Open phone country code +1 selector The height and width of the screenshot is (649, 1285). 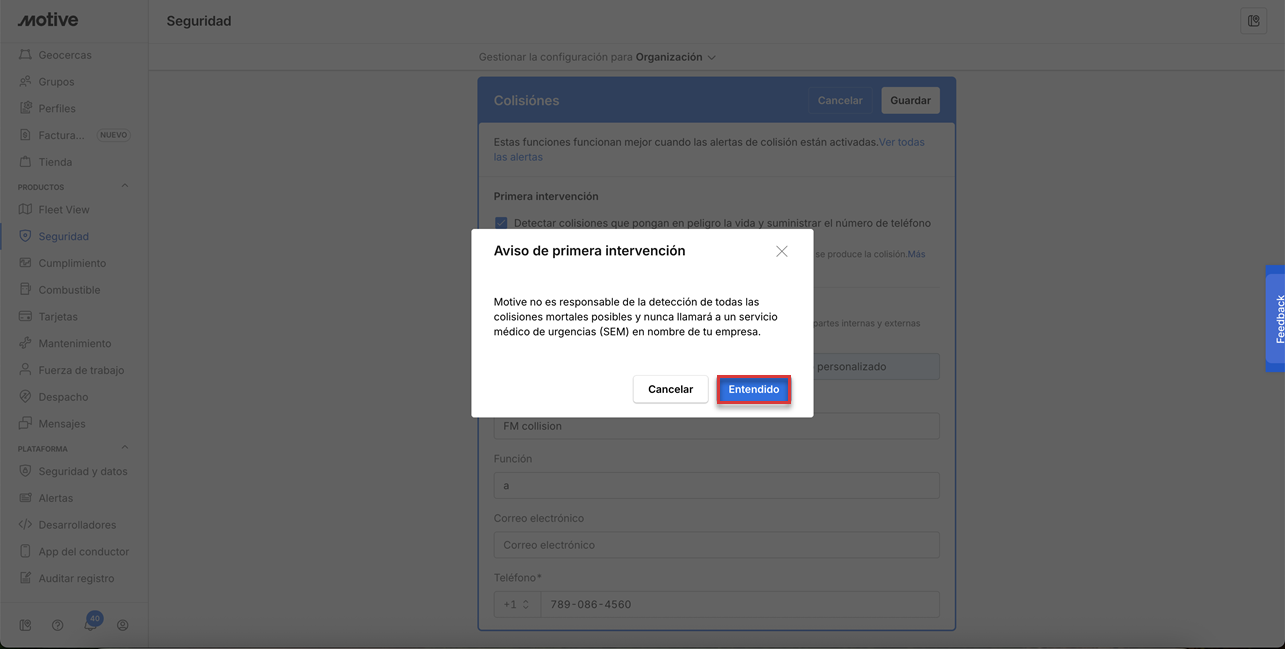(x=517, y=604)
